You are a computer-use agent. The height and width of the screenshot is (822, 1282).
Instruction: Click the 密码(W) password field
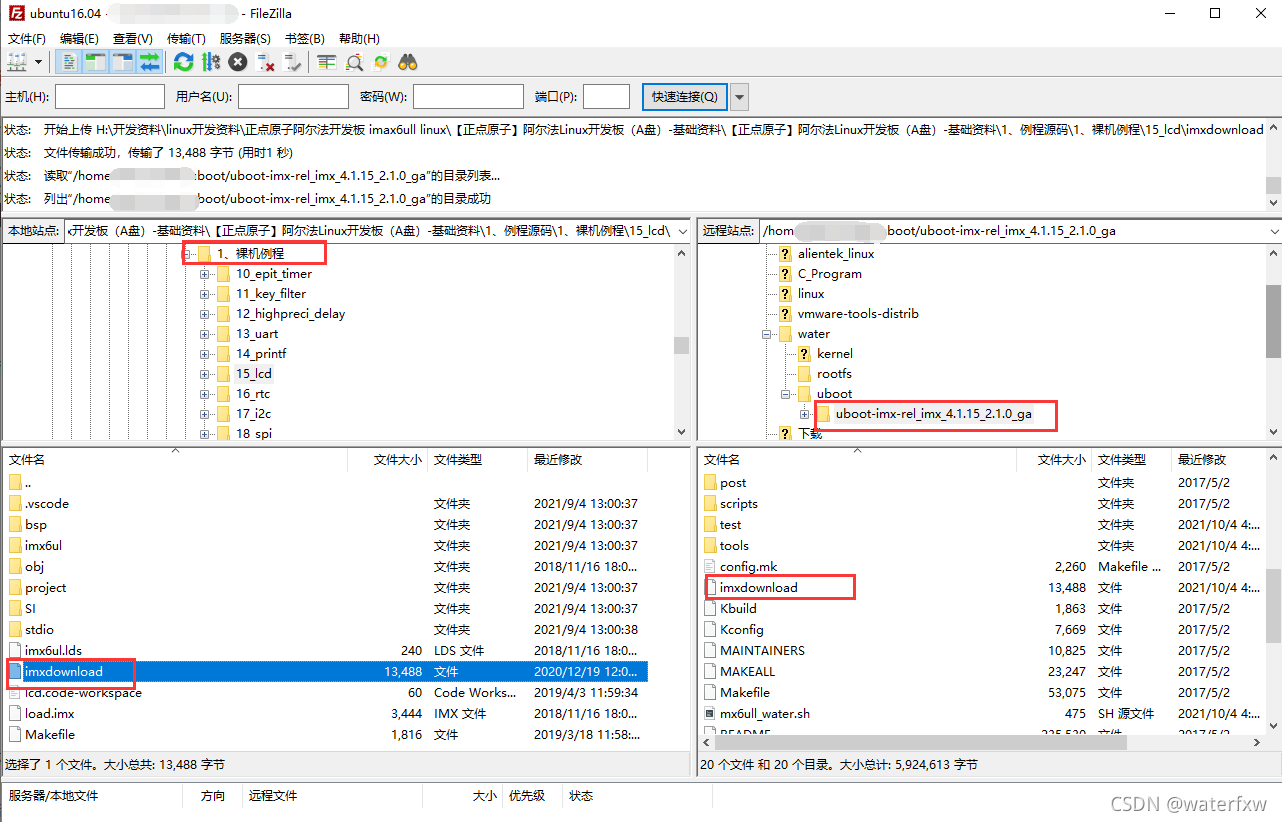pyautogui.click(x=468, y=97)
